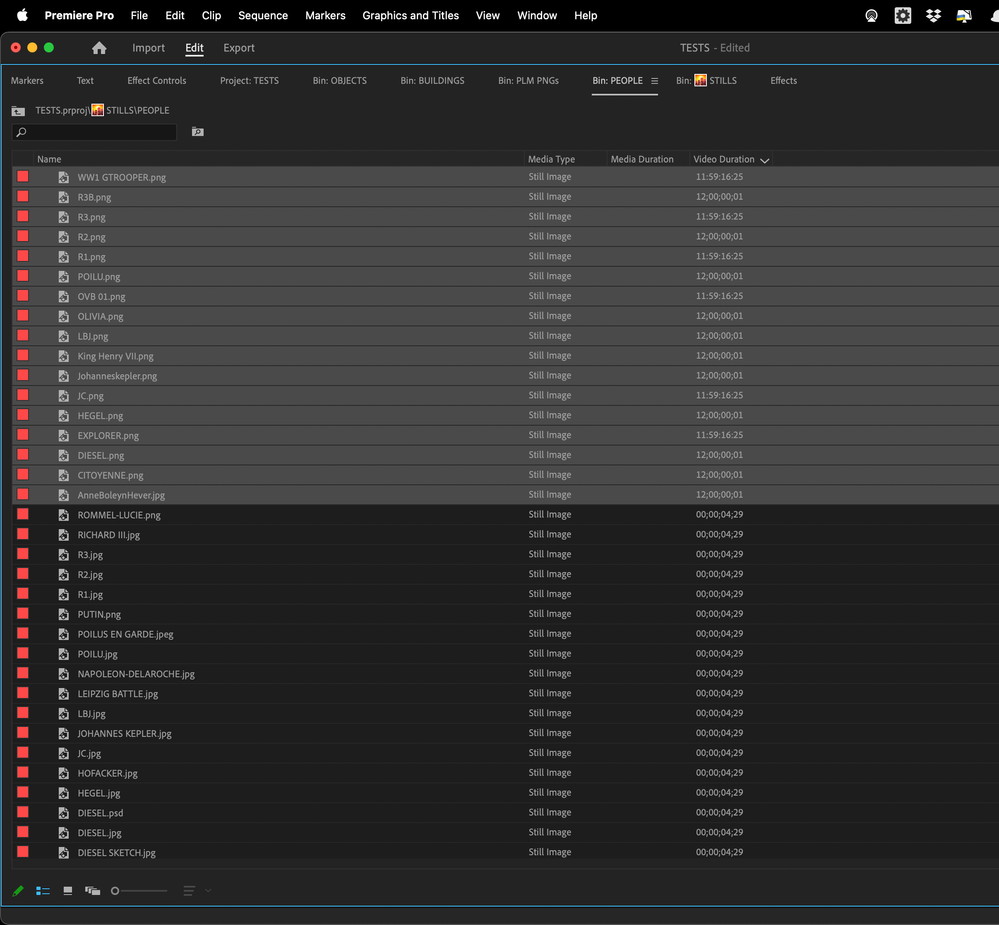Screen dimensions: 999x925
Task: Select the Edit workspace tab
Action: click(x=194, y=48)
